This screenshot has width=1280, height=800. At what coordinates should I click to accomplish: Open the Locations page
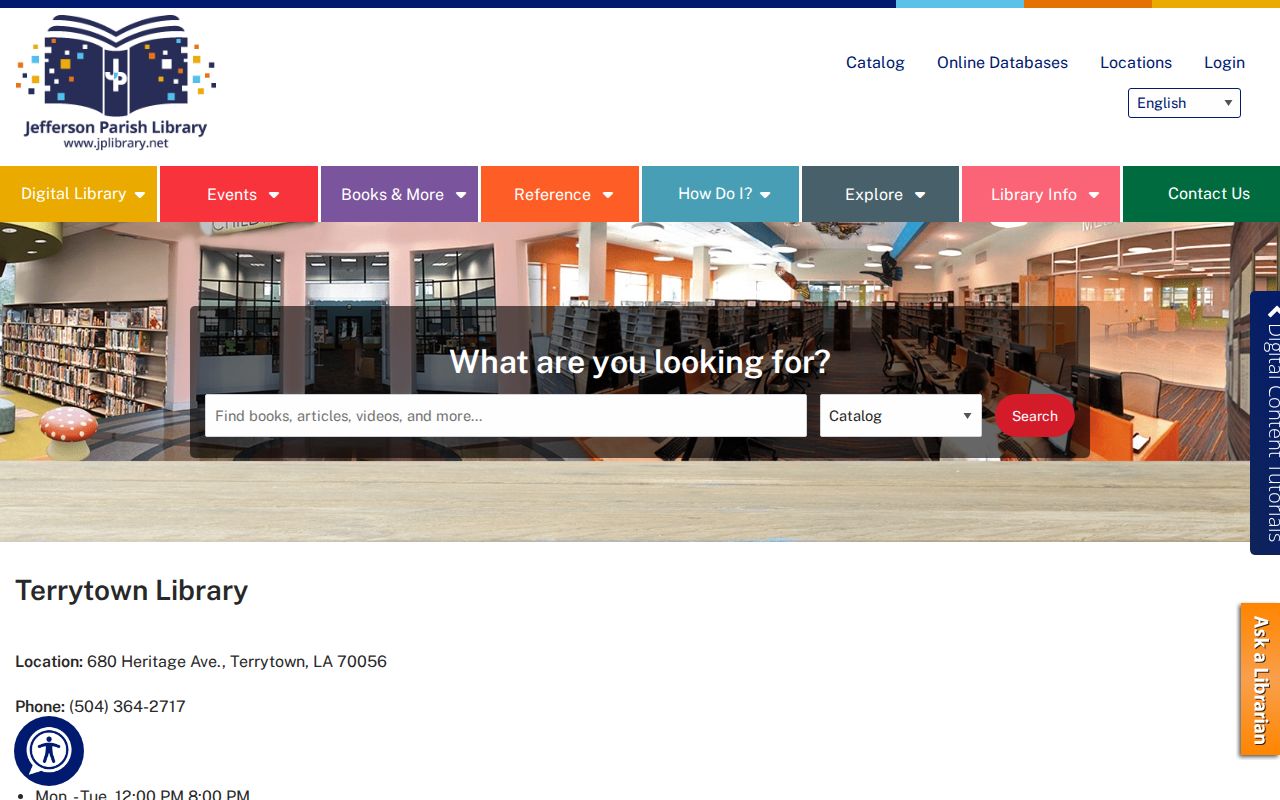1136,62
